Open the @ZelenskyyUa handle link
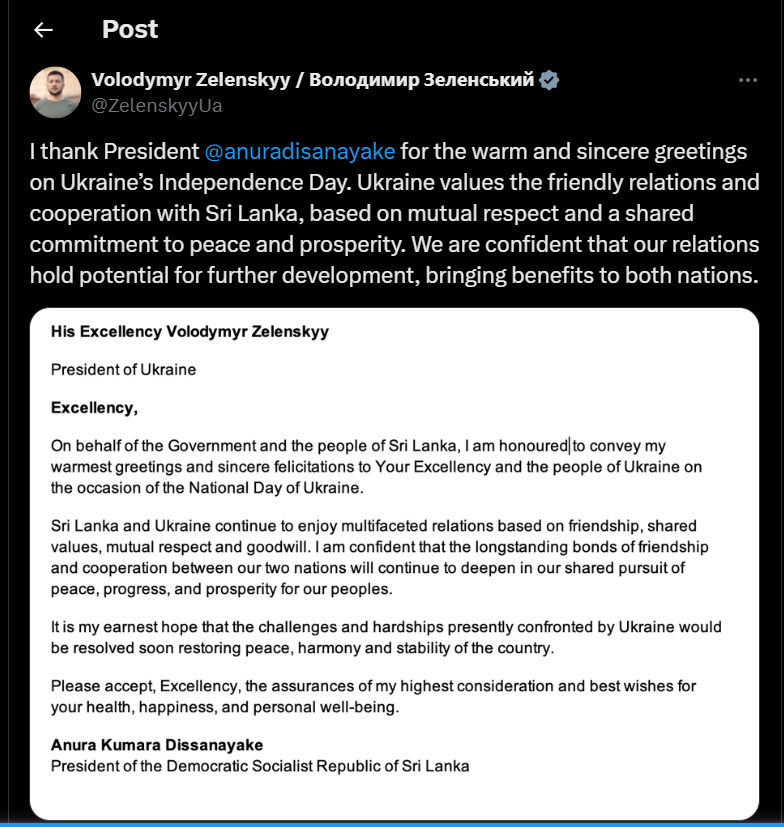784x827 pixels. click(157, 105)
